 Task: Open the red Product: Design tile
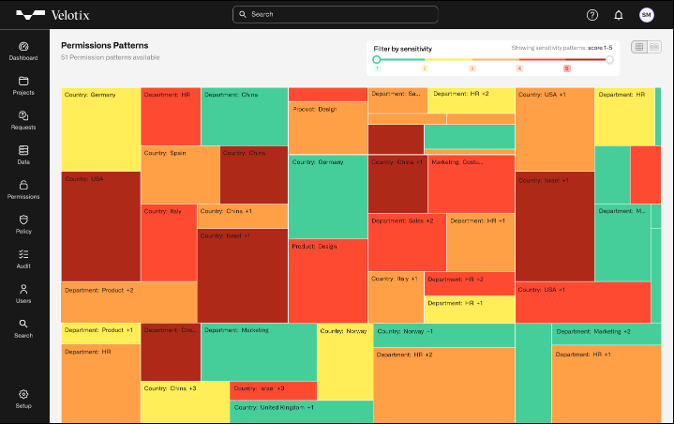coord(328,281)
